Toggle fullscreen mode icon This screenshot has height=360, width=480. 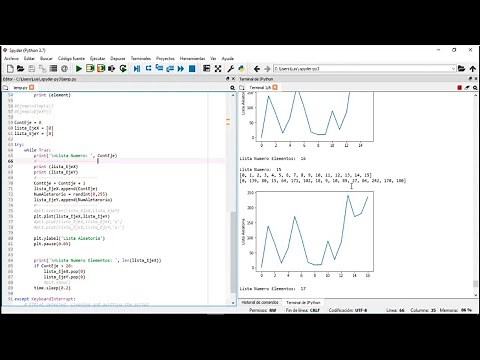tap(218, 69)
